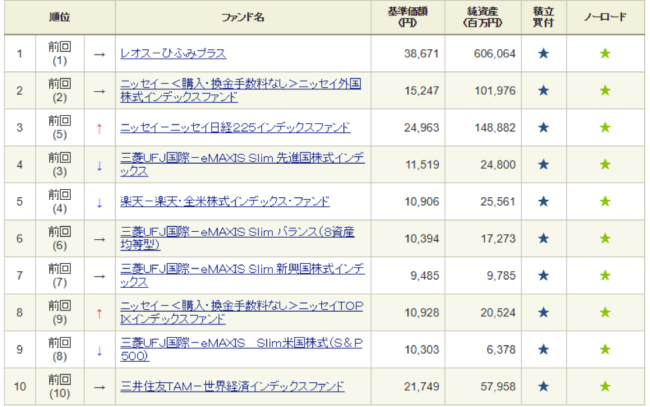Click the red up arrow in the rank 8 row
This screenshot has height=407, width=650.
pyautogui.click(x=99, y=313)
